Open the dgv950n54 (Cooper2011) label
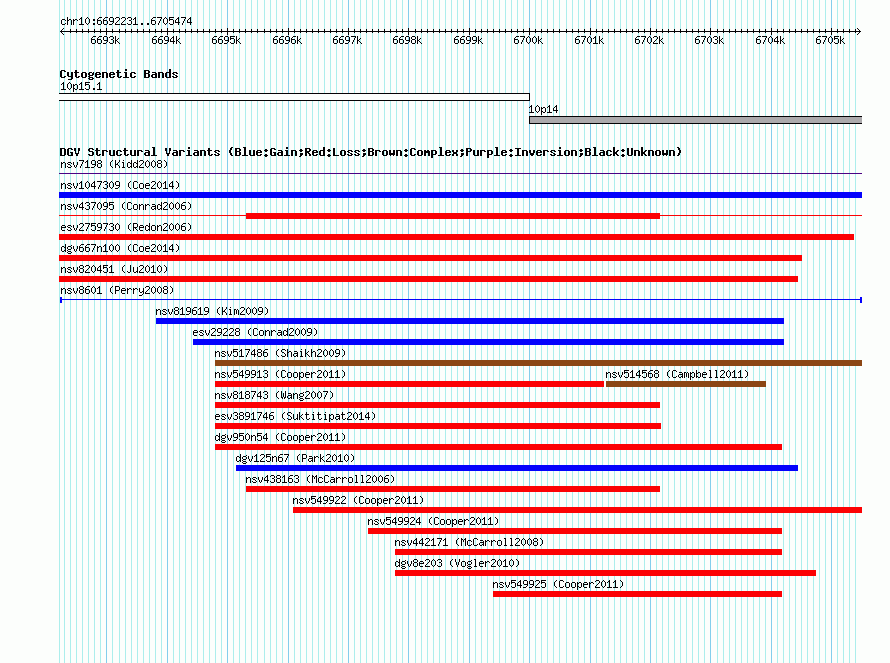Screen dimensions: 890x663 pyautogui.click(x=280, y=438)
